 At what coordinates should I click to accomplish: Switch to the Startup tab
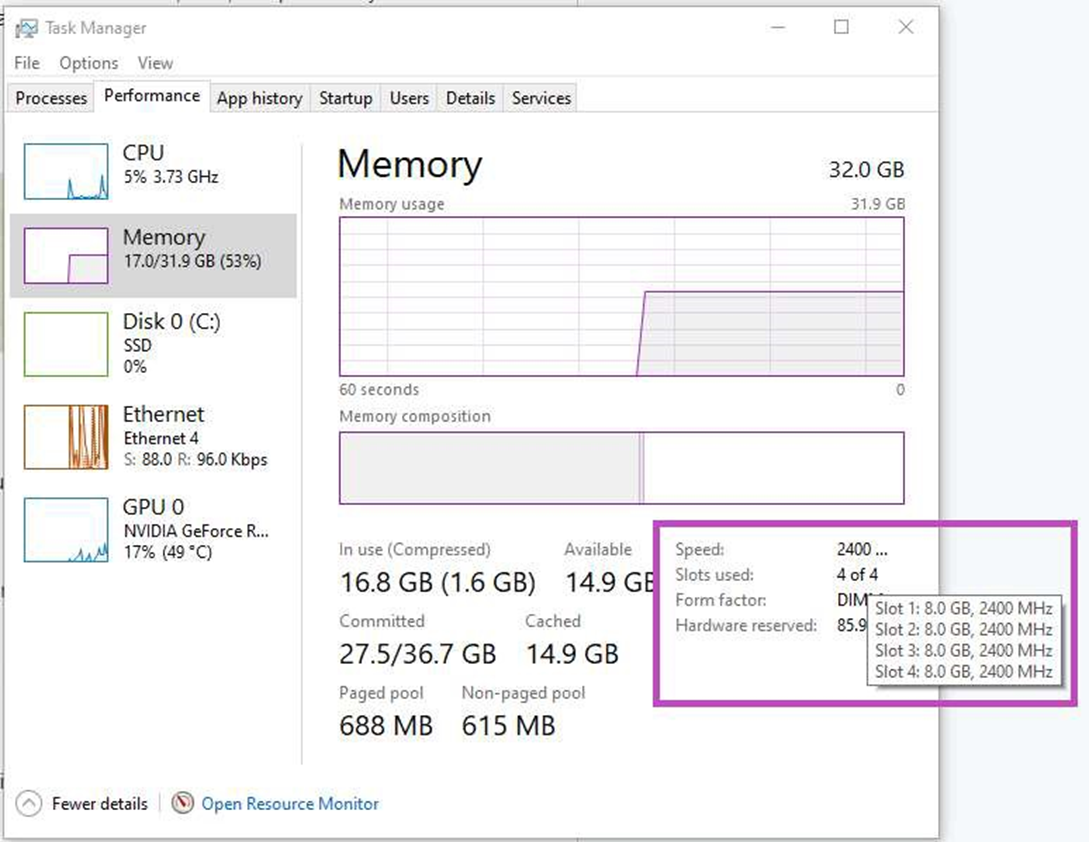click(345, 98)
